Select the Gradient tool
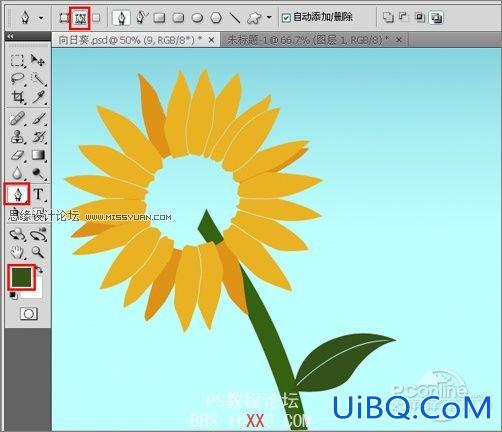 tap(38, 155)
